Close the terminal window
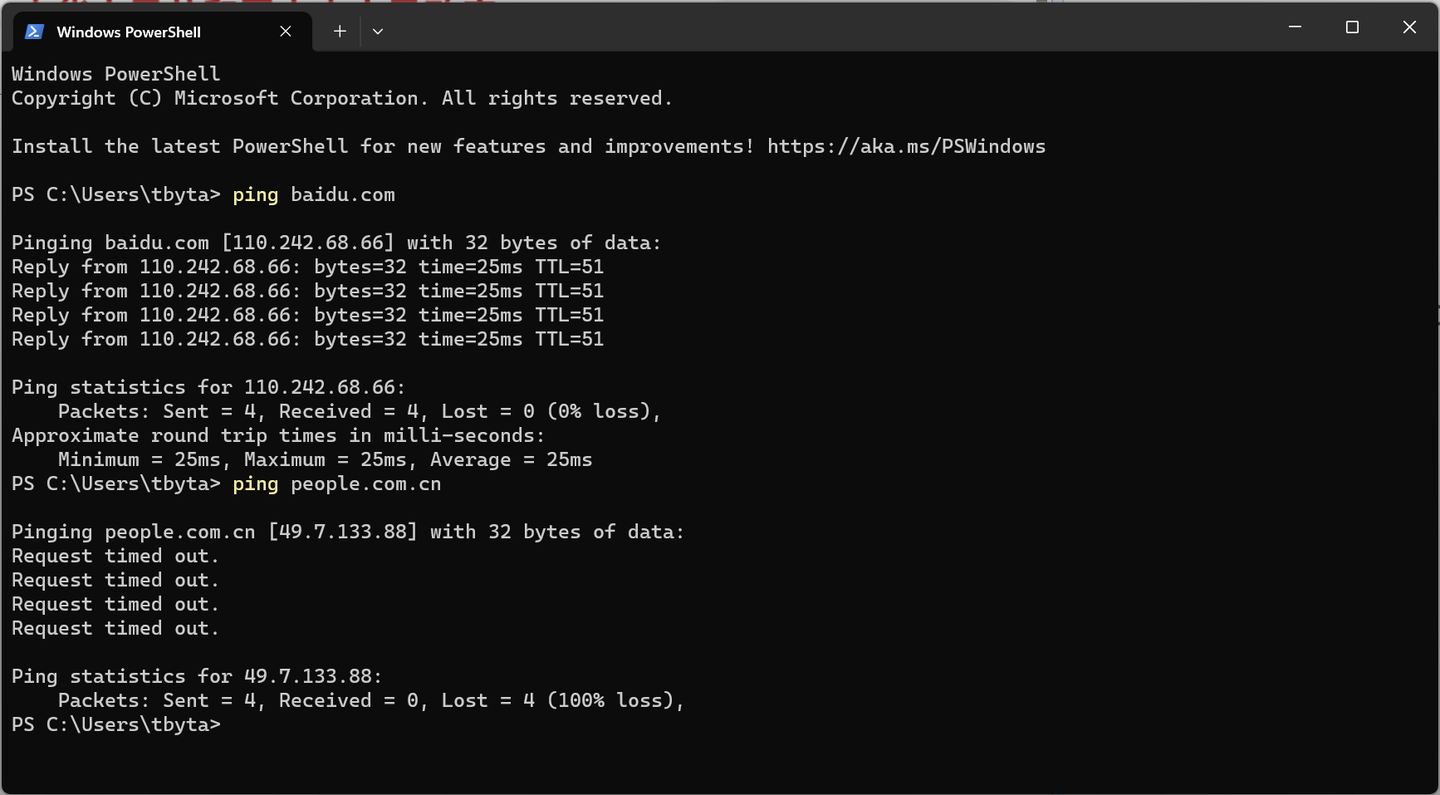The height and width of the screenshot is (795, 1440). click(1409, 28)
